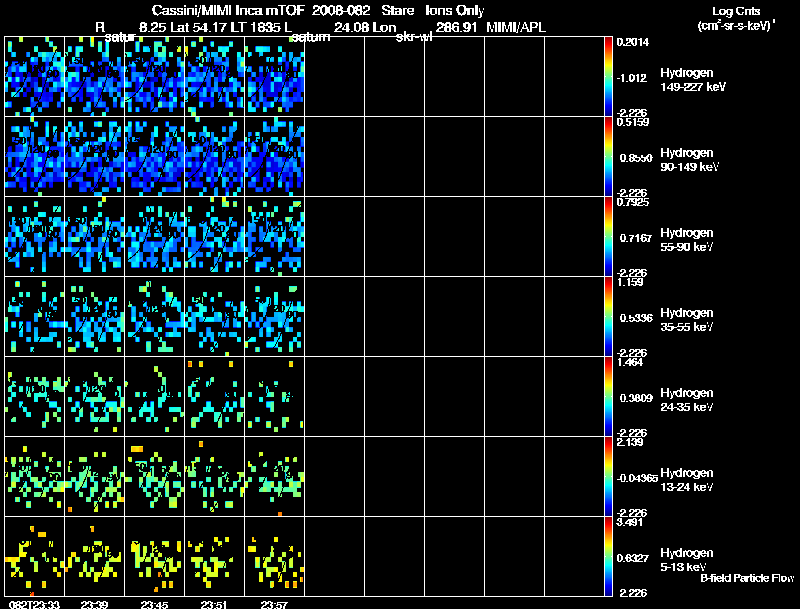Click the 13-24 keV Hydrogen color bar
Viewport: 800px width, 609px height.
pos(609,476)
